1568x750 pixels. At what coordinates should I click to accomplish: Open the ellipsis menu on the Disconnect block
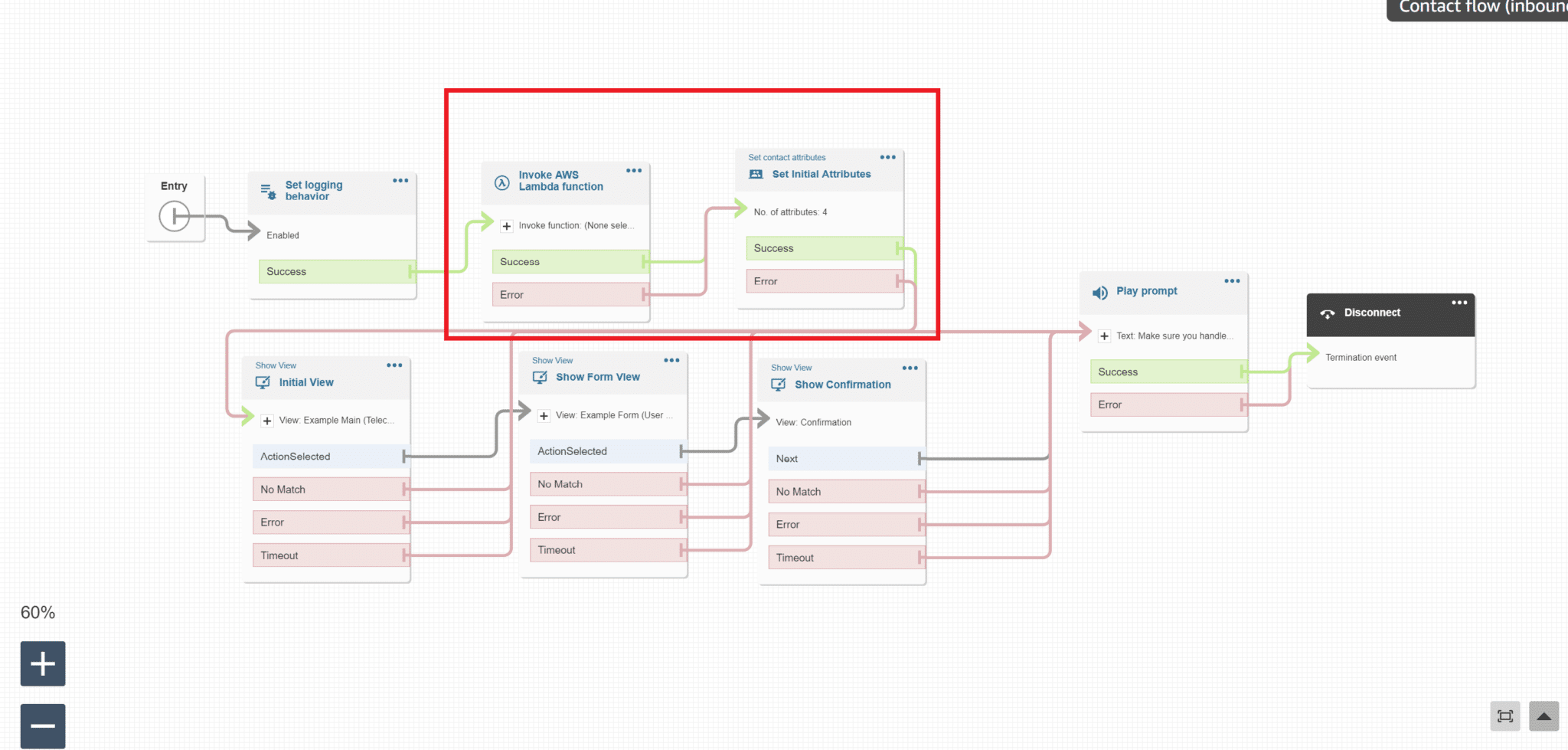(1459, 303)
